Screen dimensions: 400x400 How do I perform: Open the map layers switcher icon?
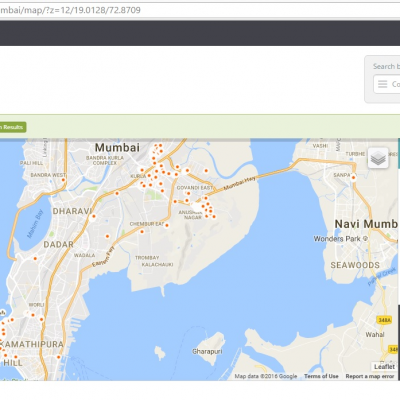[x=378, y=158]
